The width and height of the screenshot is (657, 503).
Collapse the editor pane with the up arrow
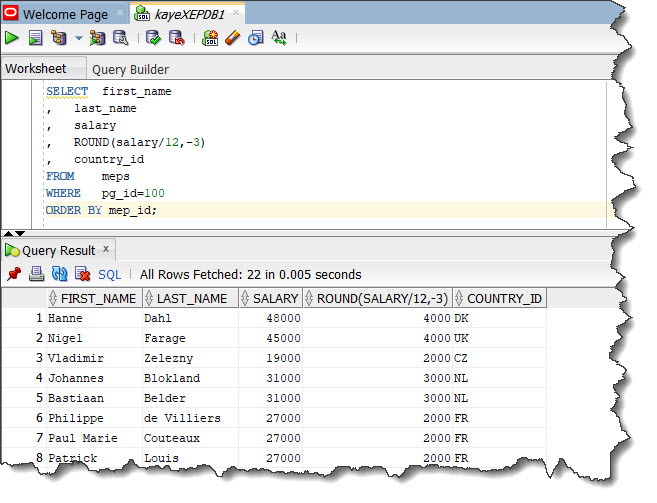click(8, 233)
